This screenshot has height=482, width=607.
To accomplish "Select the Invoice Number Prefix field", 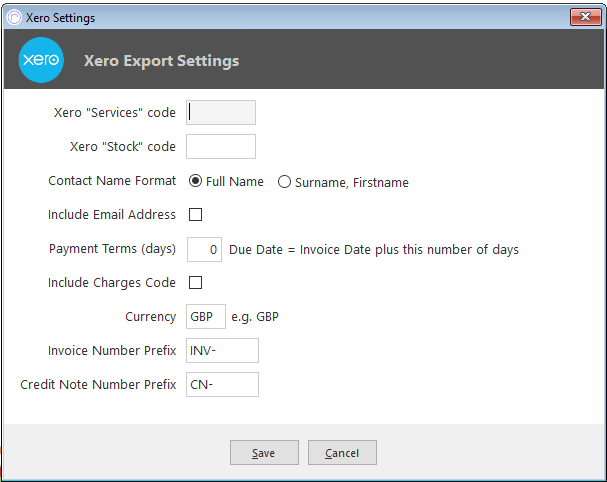I will click(222, 351).
